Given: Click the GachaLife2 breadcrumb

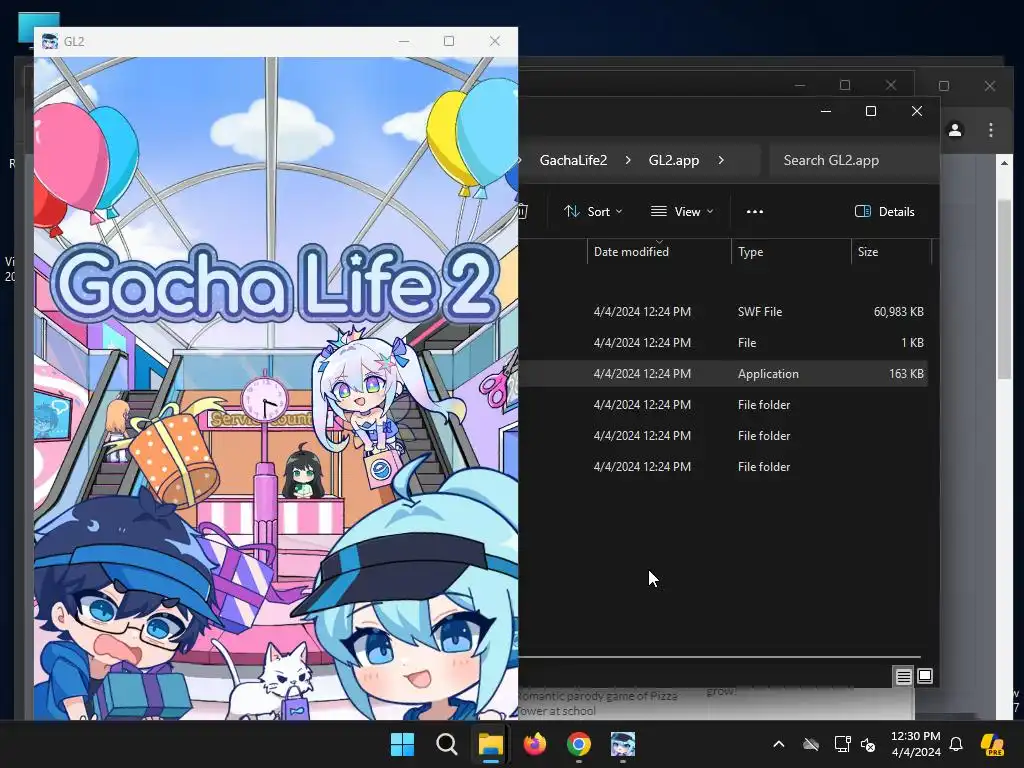Looking at the screenshot, I should tap(573, 160).
